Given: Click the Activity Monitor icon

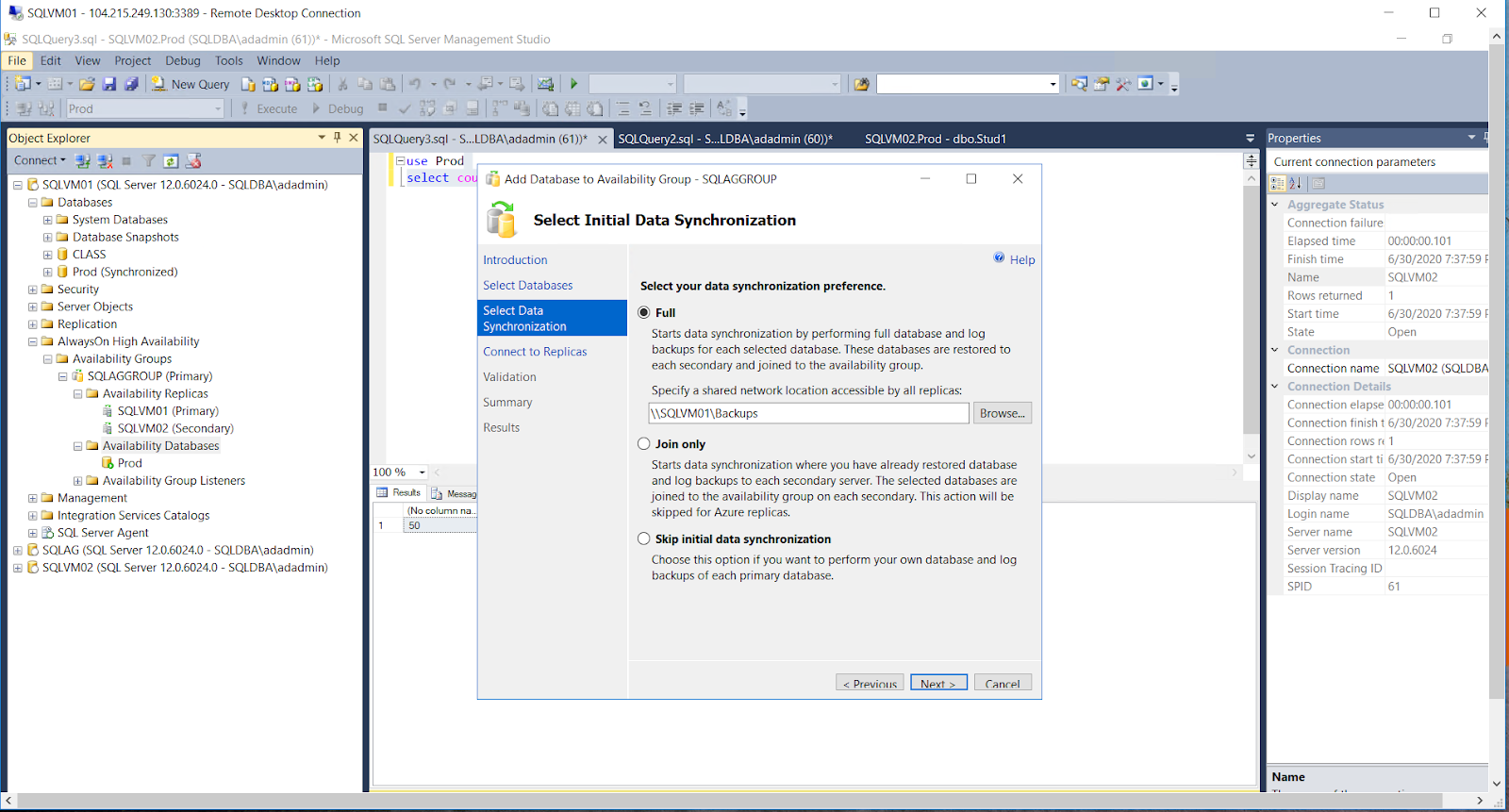Looking at the screenshot, I should [545, 84].
